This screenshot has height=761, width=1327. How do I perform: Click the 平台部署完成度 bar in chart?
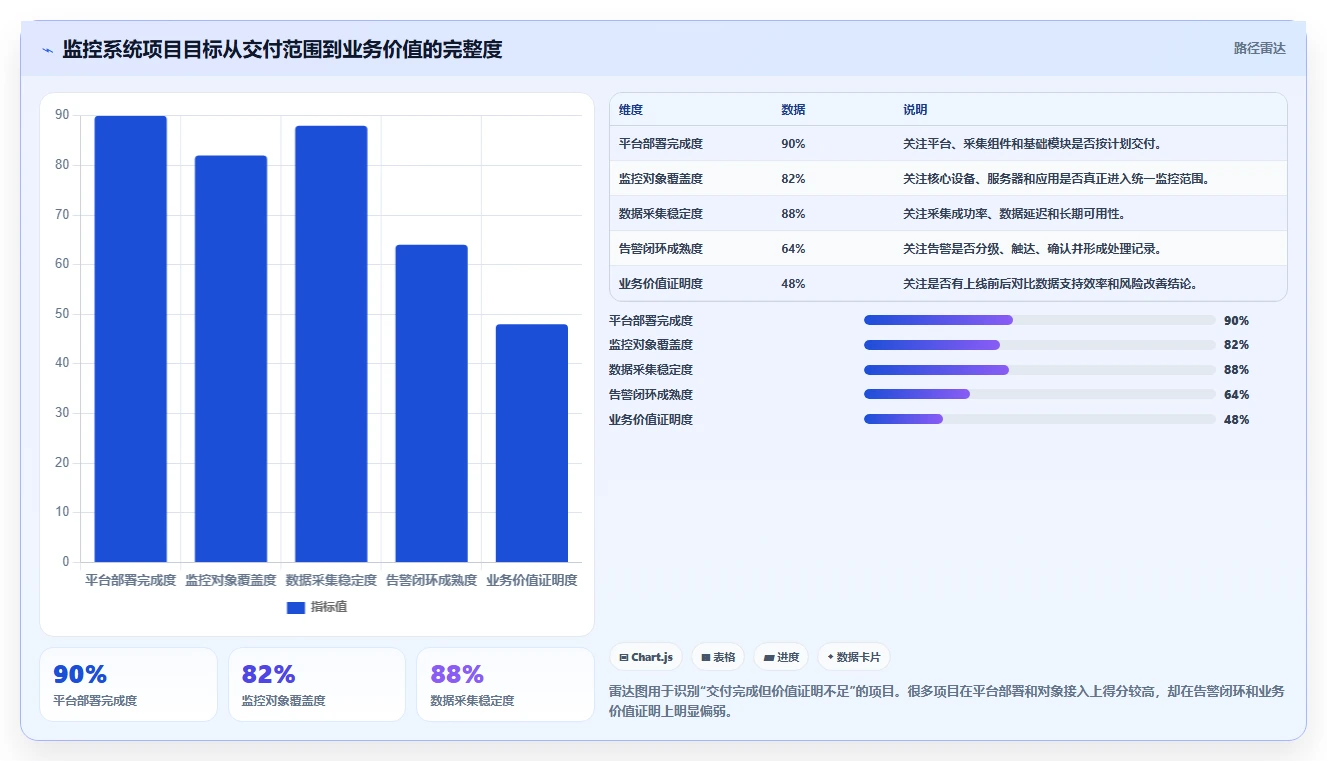pos(130,339)
